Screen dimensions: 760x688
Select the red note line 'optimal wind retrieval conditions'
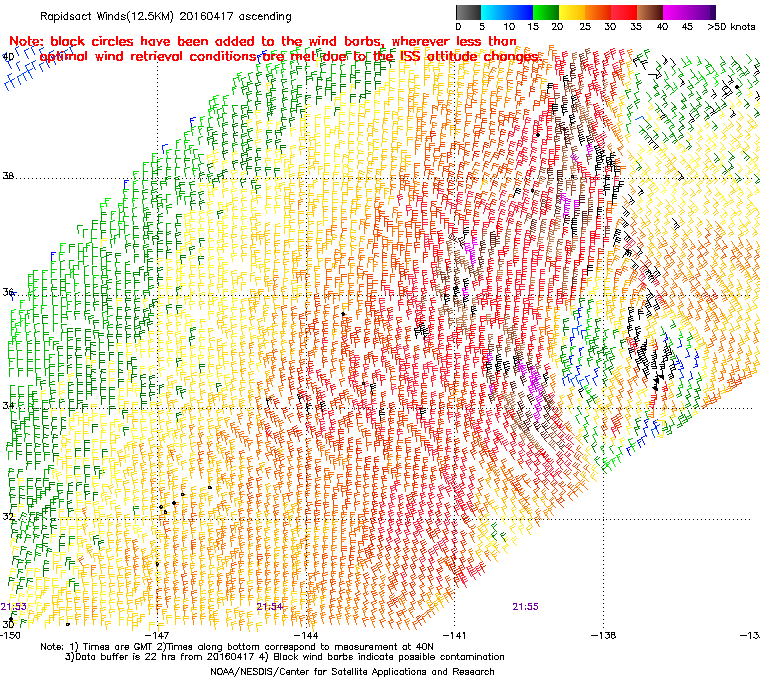[x=147, y=57]
